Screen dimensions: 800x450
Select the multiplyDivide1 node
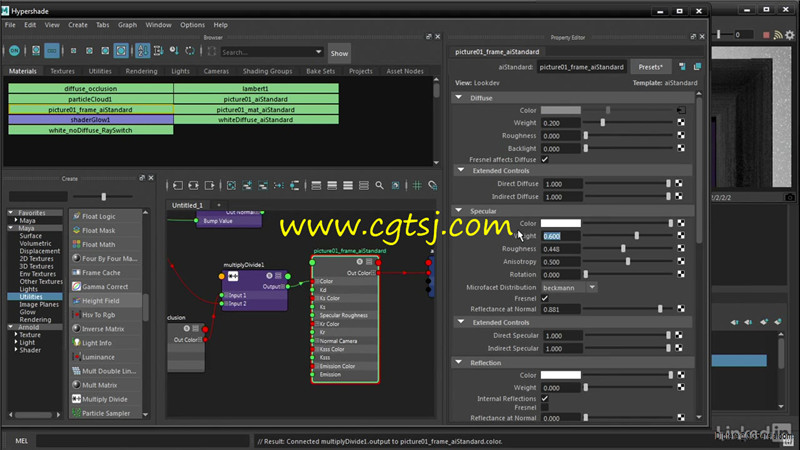(254, 290)
